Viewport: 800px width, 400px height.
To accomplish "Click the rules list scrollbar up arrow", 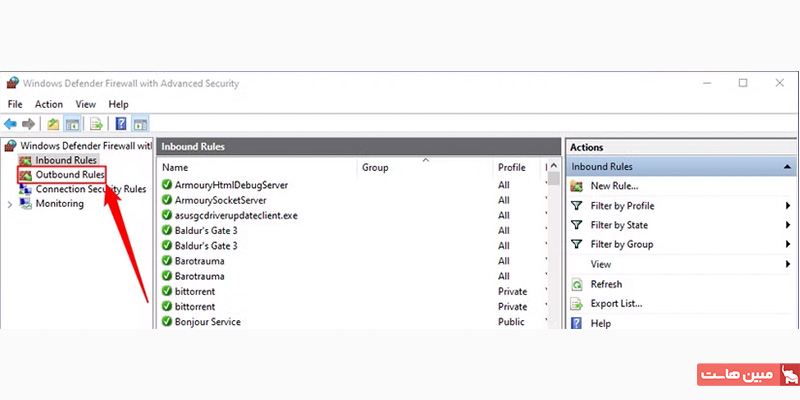I will (554, 166).
